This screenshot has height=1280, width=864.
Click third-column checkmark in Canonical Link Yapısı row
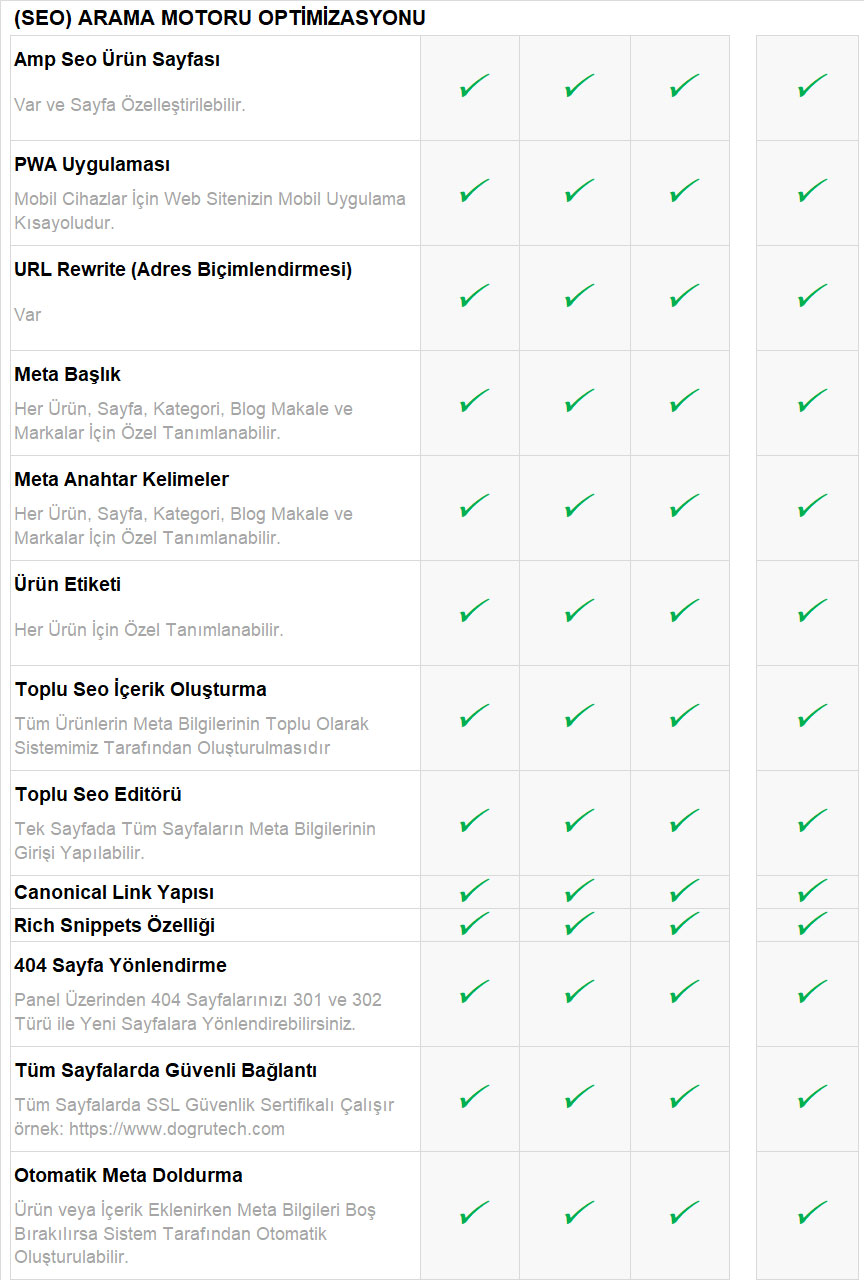pyautogui.click(x=684, y=891)
